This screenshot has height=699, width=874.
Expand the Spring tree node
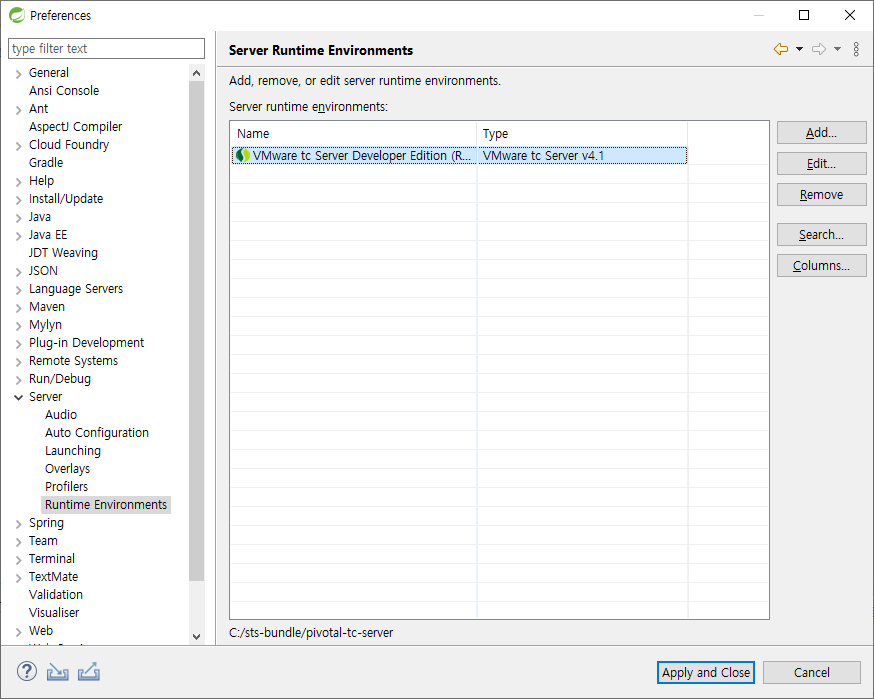18,524
